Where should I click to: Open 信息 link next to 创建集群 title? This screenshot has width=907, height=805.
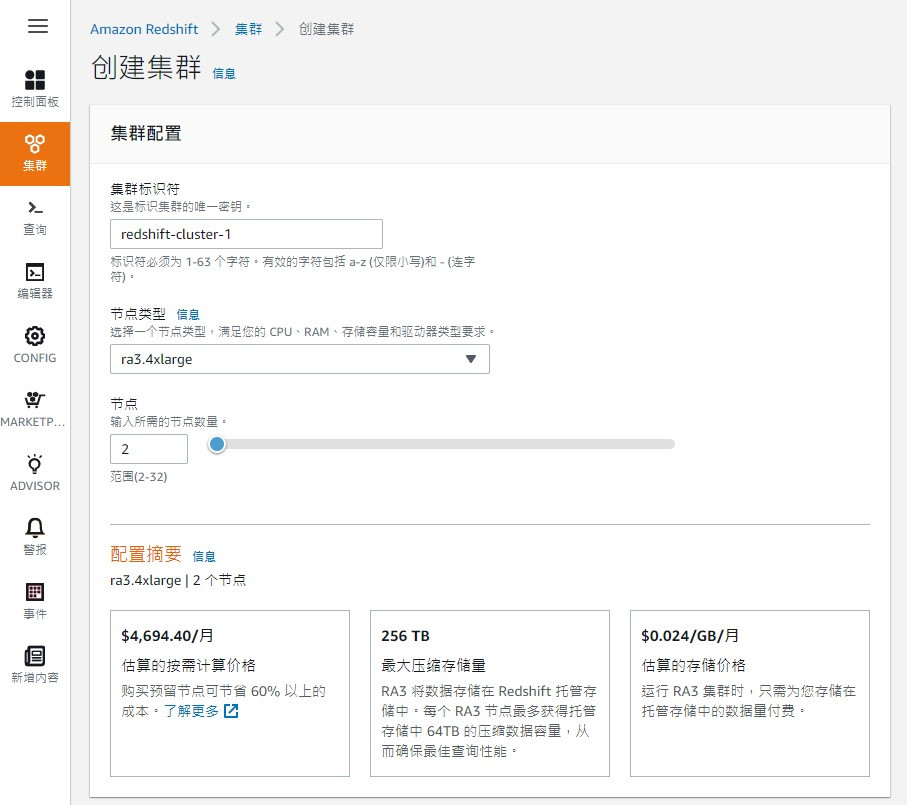click(224, 73)
